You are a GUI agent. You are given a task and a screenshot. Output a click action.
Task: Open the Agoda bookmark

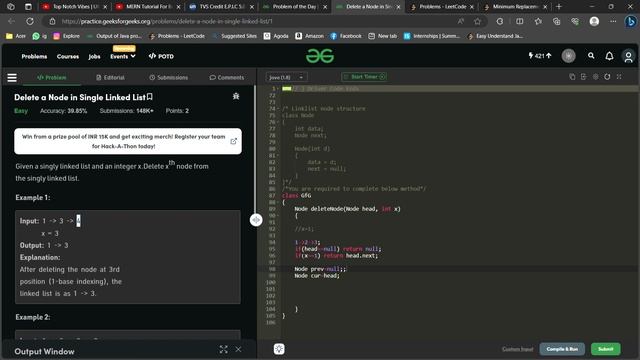click(x=276, y=36)
